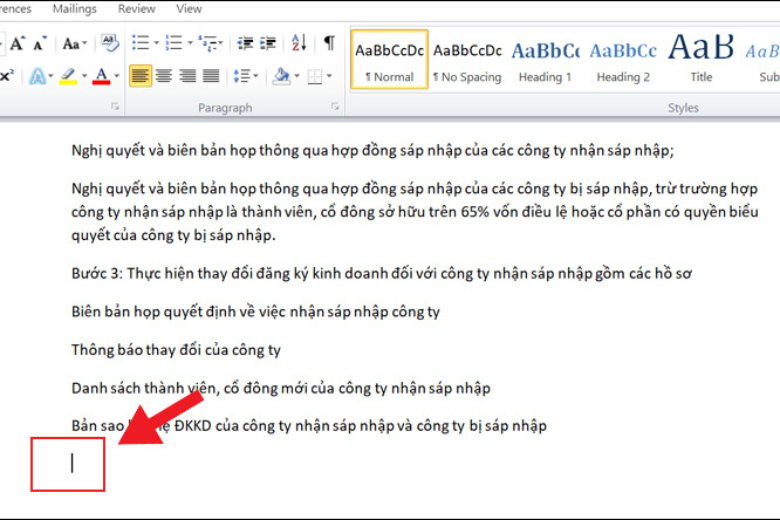Open the Mailings tab
Image resolution: width=780 pixels, height=520 pixels.
tap(75, 9)
